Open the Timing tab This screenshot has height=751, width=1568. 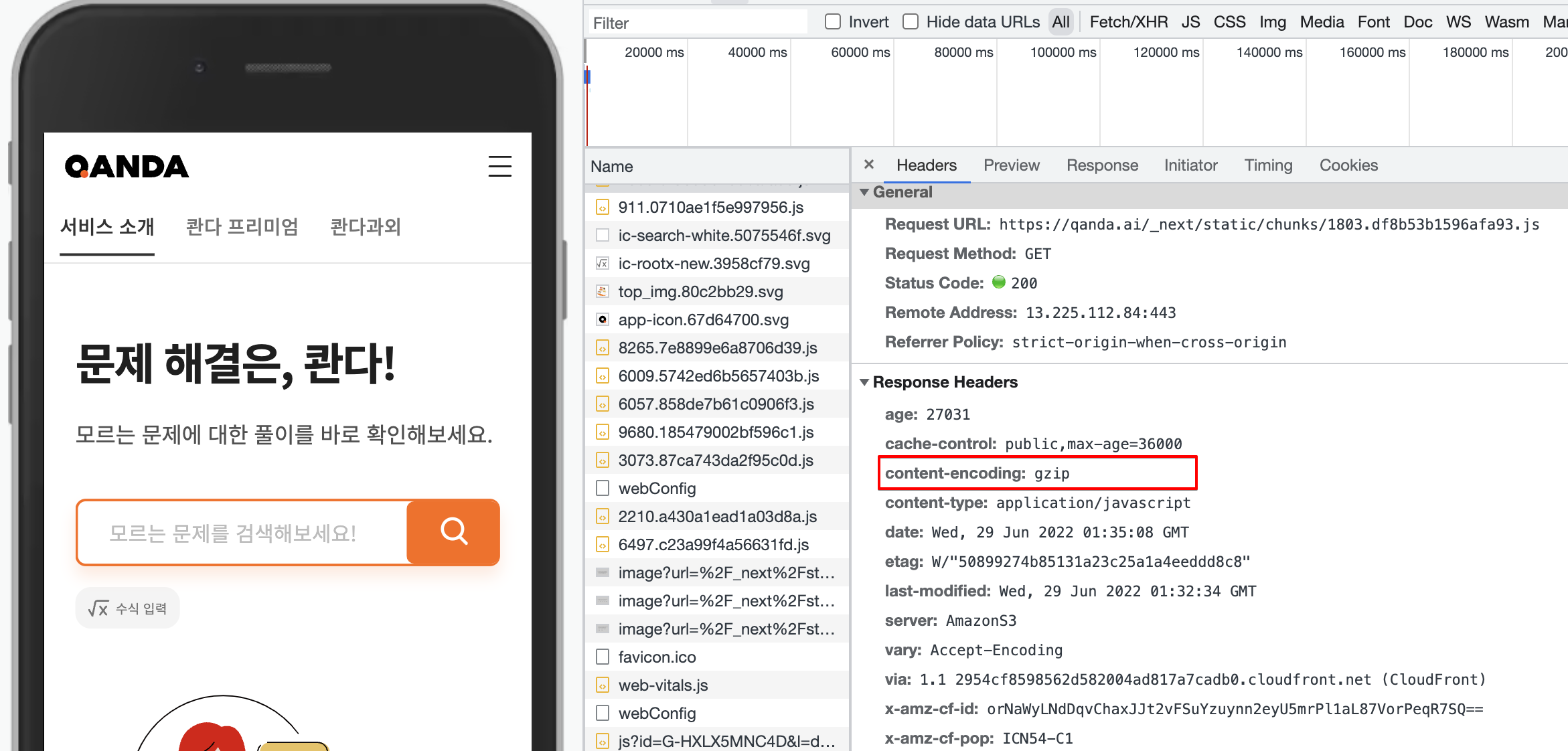1267,165
